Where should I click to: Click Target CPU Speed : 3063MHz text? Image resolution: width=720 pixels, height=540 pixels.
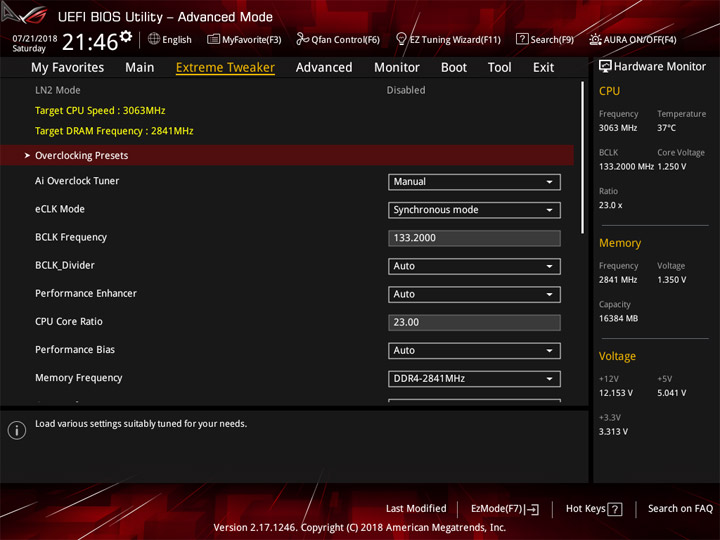point(100,111)
